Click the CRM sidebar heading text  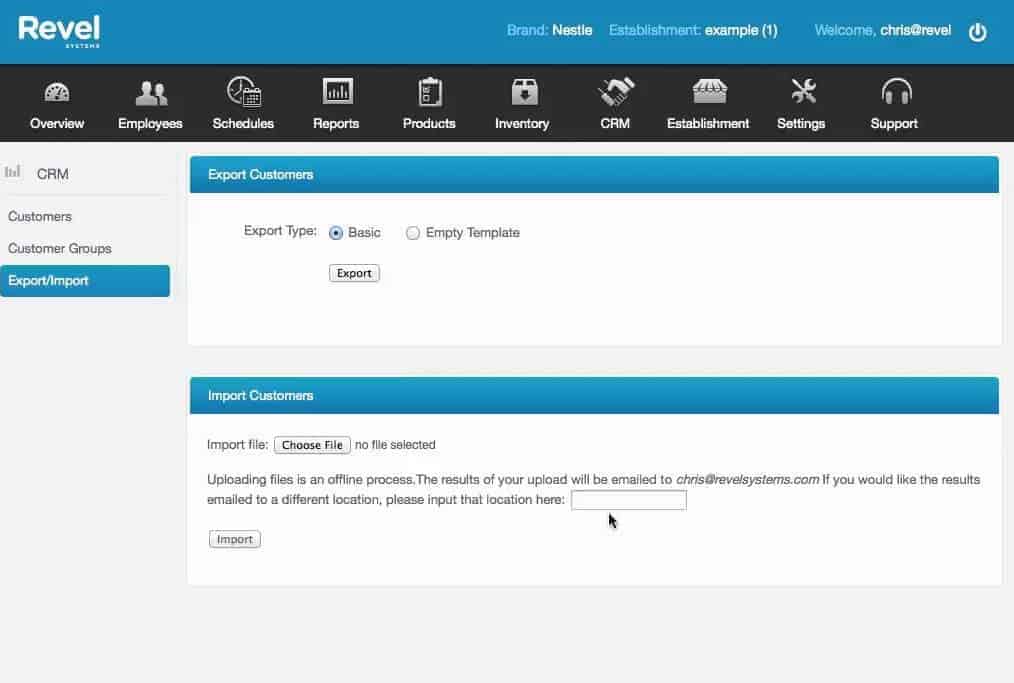click(x=52, y=174)
